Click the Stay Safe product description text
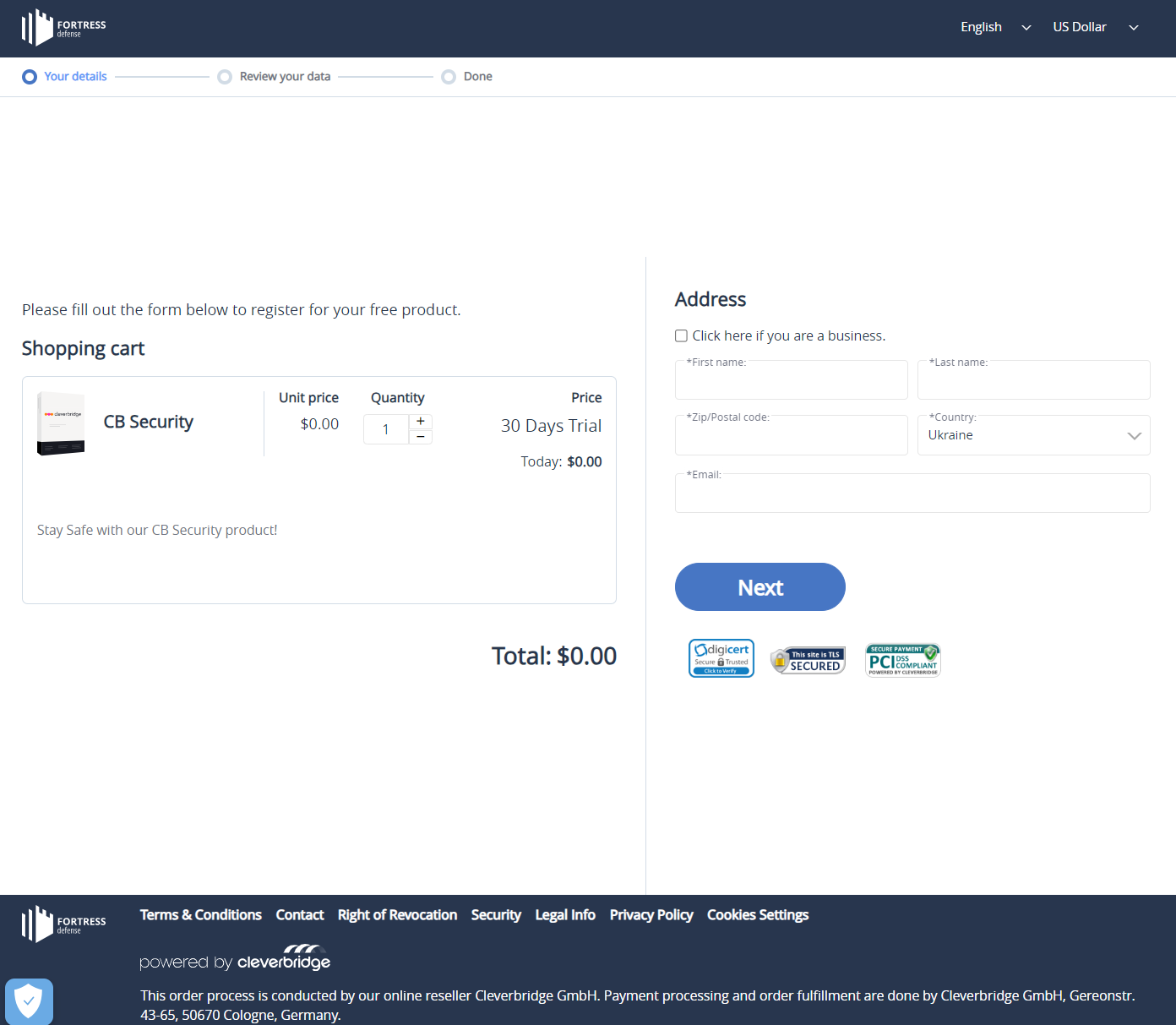 tap(157, 530)
